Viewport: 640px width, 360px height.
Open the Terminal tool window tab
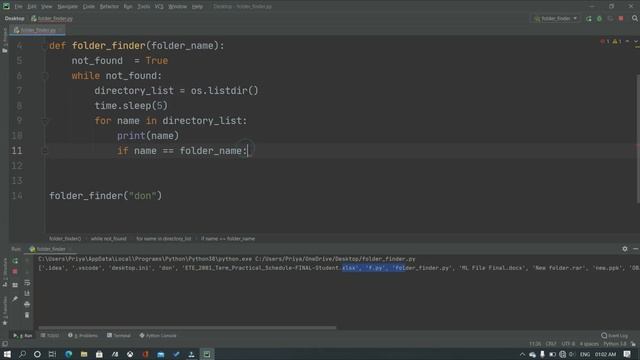[119, 336]
